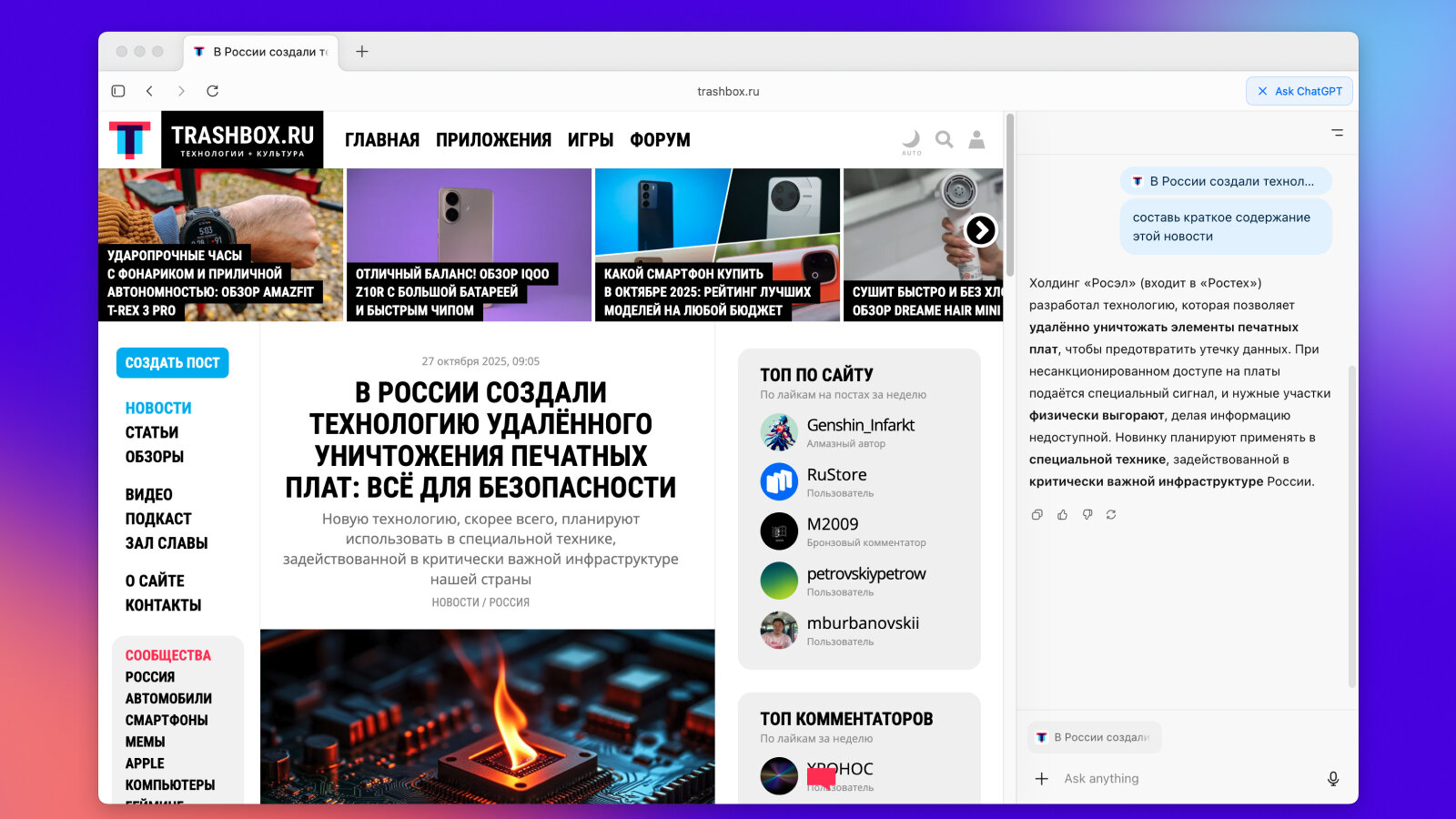Screen dimensions: 1456x819
Task: Open mburbanovskii avatar icon
Action: pos(779,631)
